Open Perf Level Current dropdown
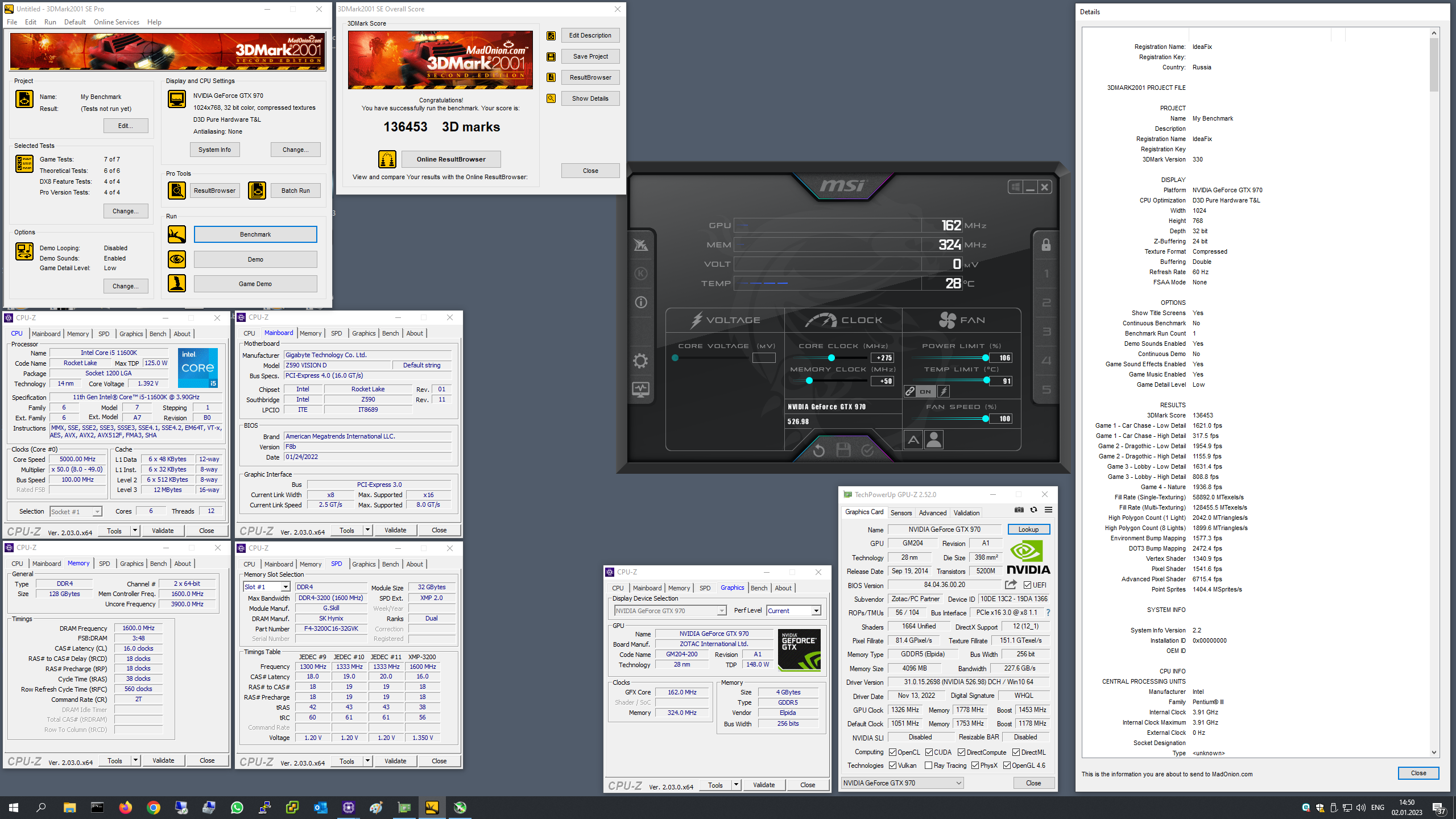1456x819 pixels. tap(793, 610)
